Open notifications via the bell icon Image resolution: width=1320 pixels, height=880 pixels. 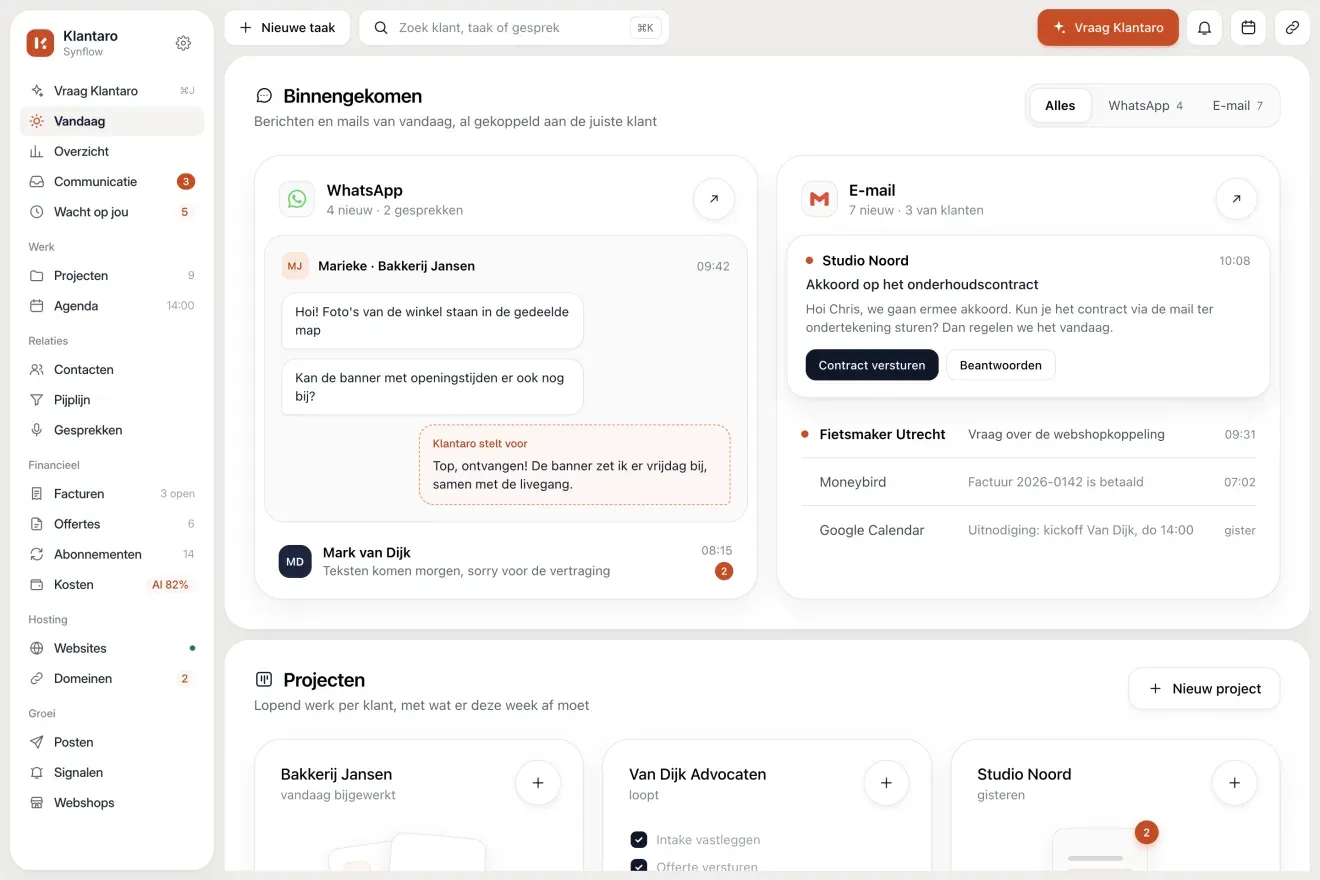point(1204,28)
